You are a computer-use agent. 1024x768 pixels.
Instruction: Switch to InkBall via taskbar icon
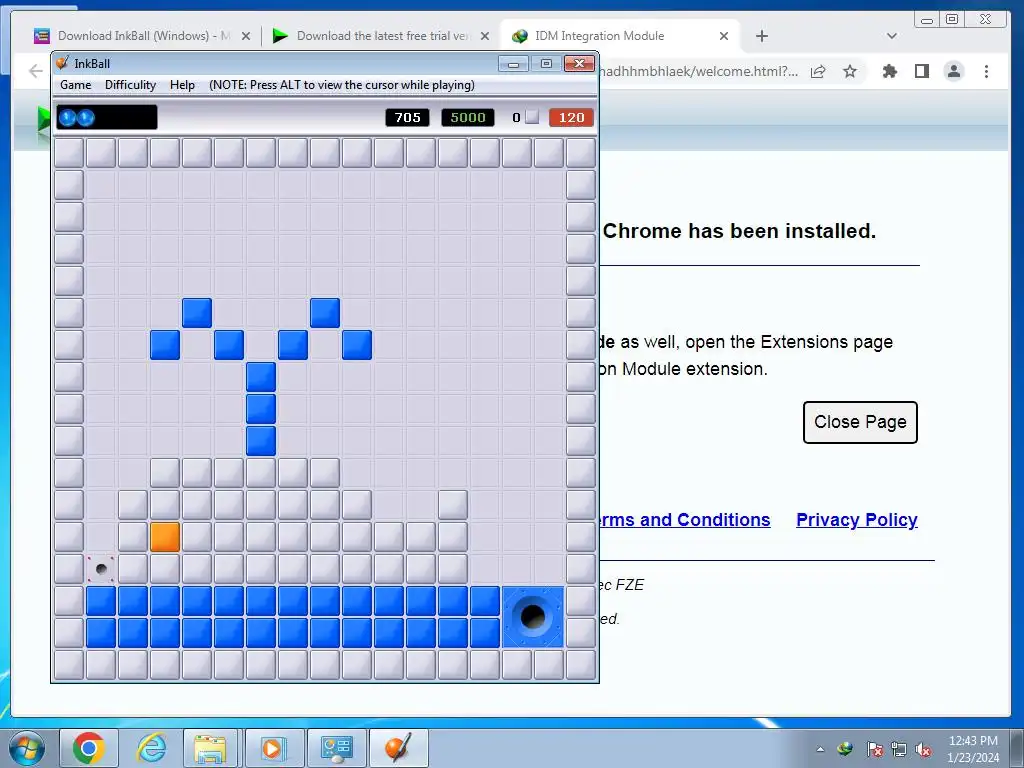(x=399, y=748)
